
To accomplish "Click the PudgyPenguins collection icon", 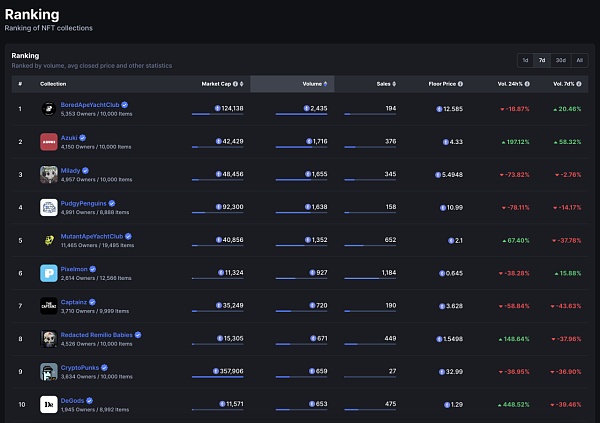I will coord(47,207).
